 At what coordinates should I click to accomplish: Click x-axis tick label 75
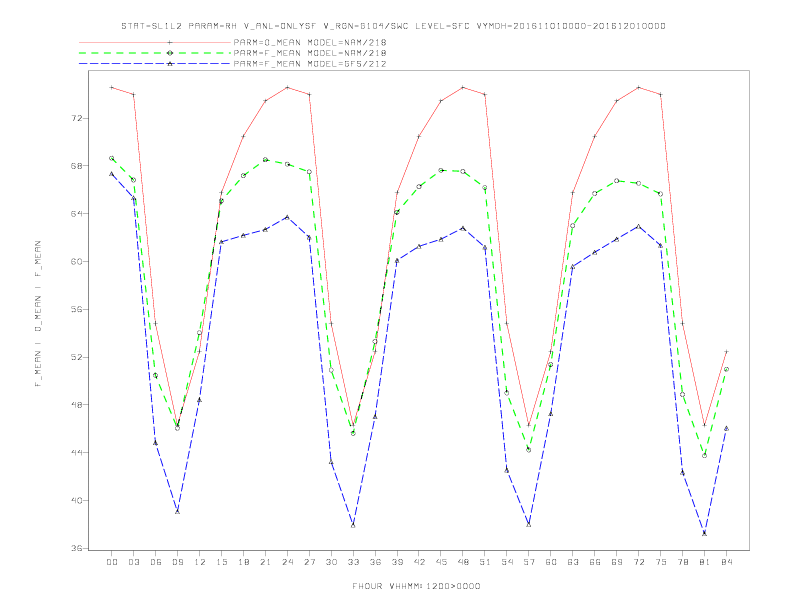click(x=661, y=562)
